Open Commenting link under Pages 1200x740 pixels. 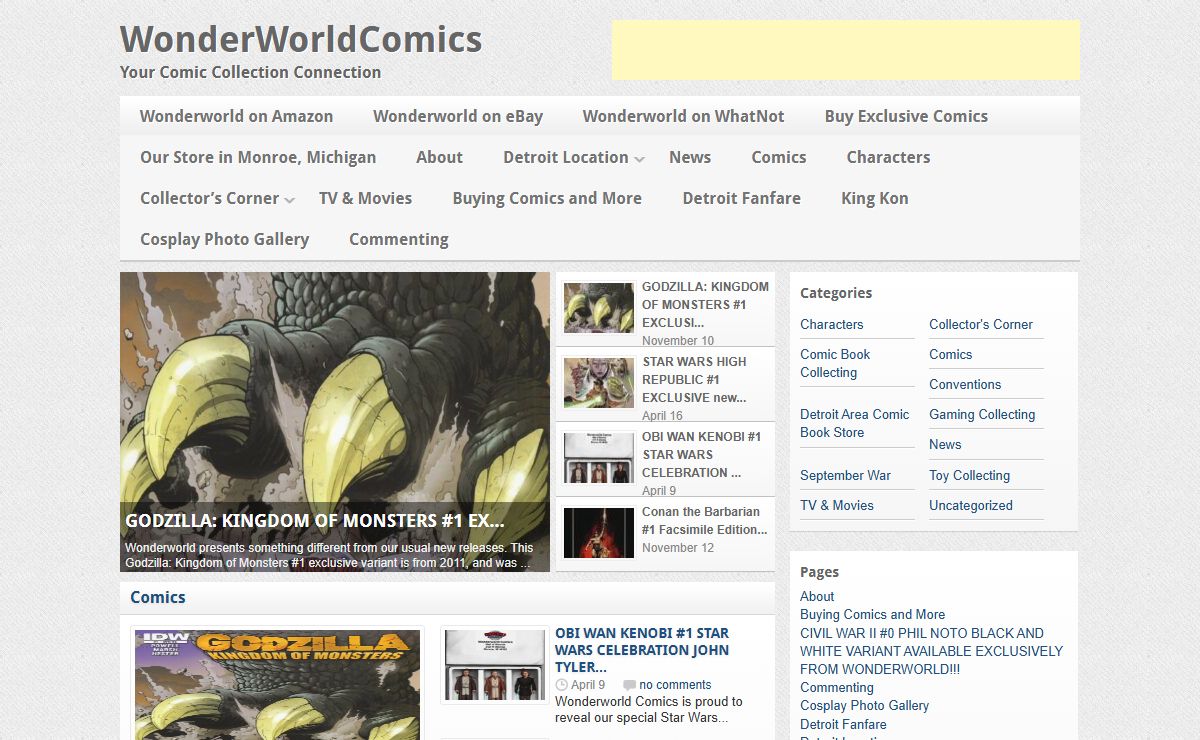(837, 687)
